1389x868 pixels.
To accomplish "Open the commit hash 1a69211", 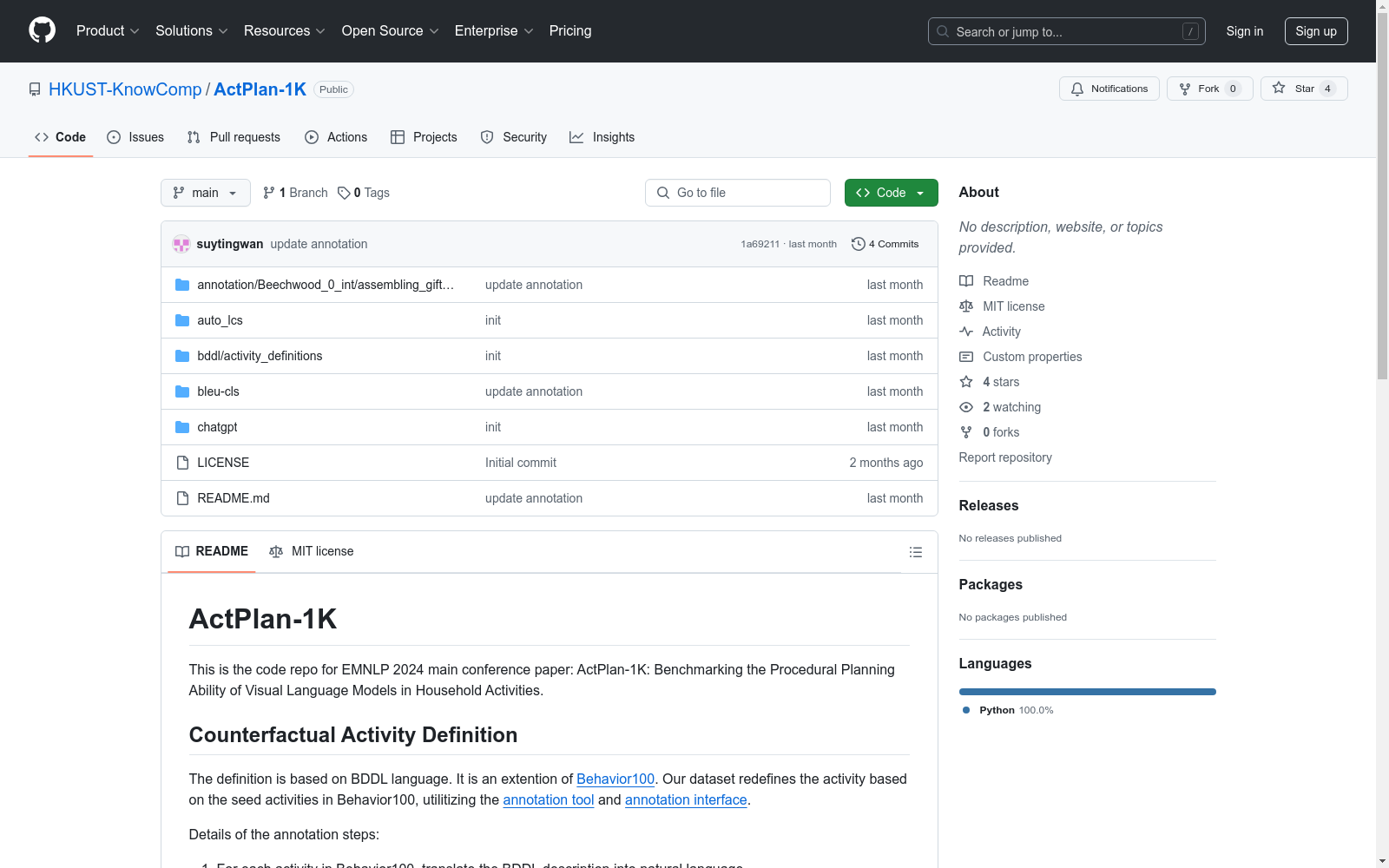I will pos(760,244).
